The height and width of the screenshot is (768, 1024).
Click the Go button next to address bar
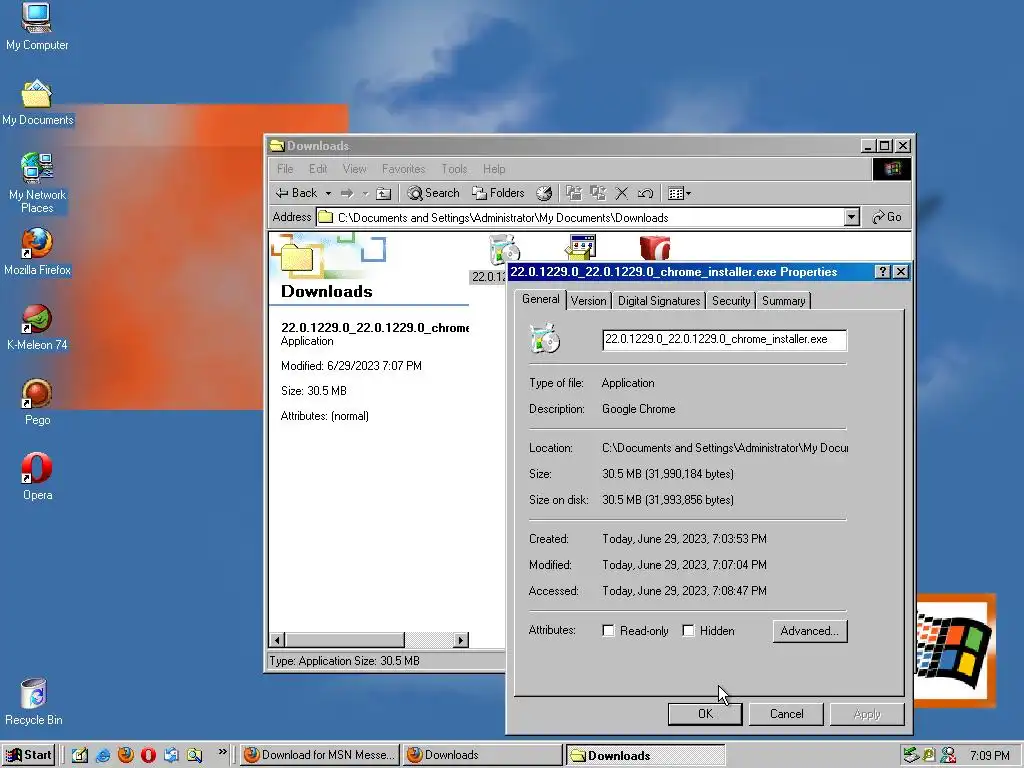coord(887,217)
